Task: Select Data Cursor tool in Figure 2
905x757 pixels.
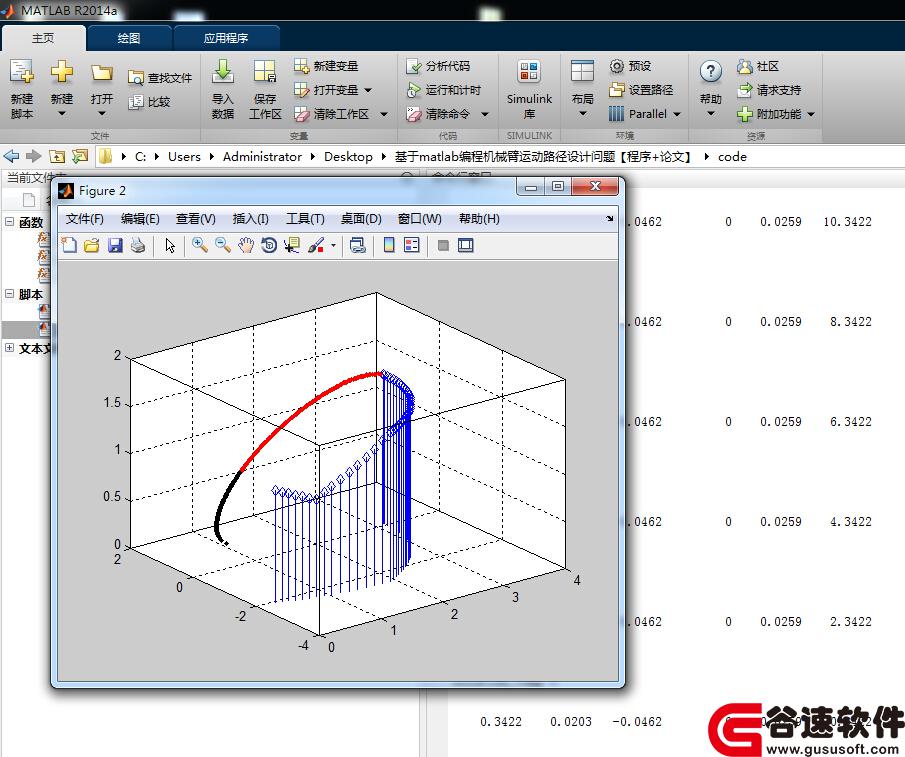Action: (x=292, y=245)
